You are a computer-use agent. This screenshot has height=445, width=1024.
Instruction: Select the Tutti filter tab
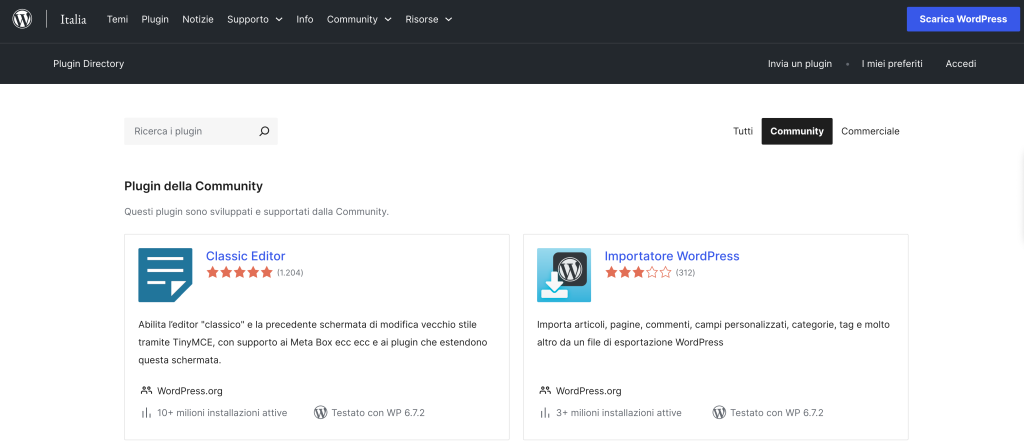[x=743, y=131]
